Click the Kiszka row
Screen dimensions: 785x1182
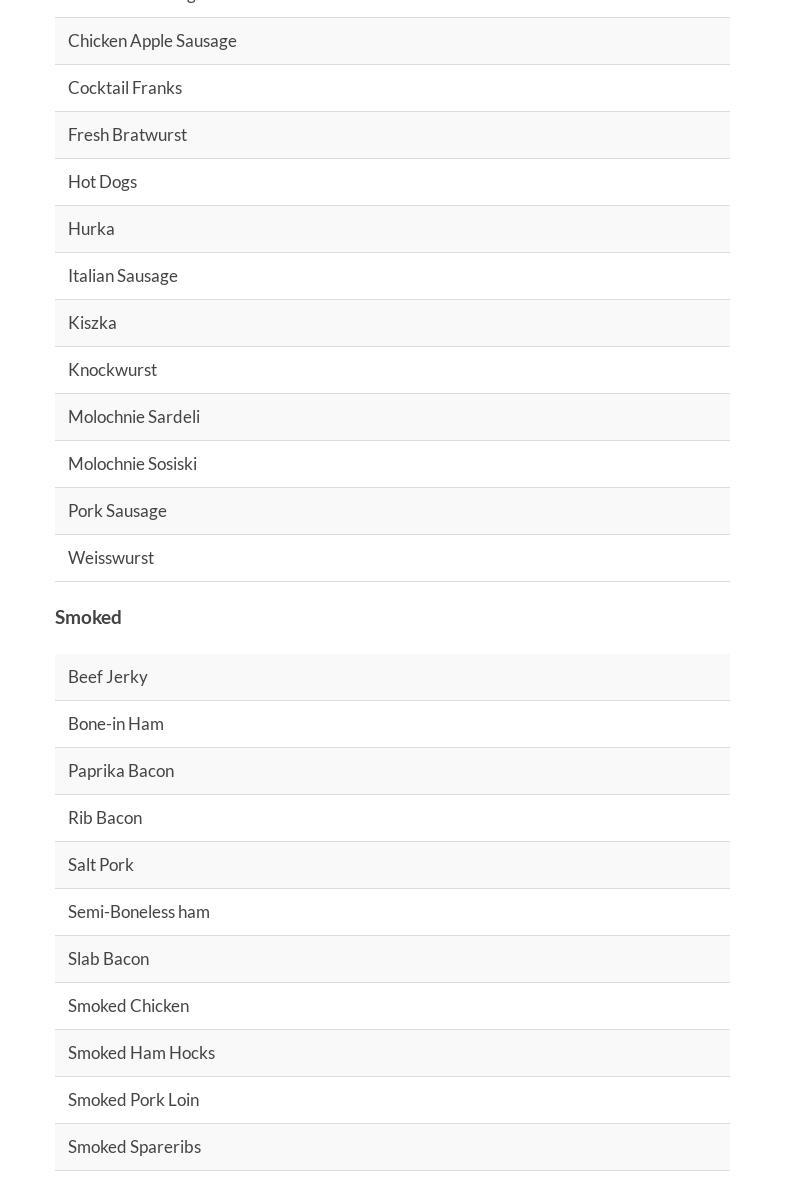[92, 323]
